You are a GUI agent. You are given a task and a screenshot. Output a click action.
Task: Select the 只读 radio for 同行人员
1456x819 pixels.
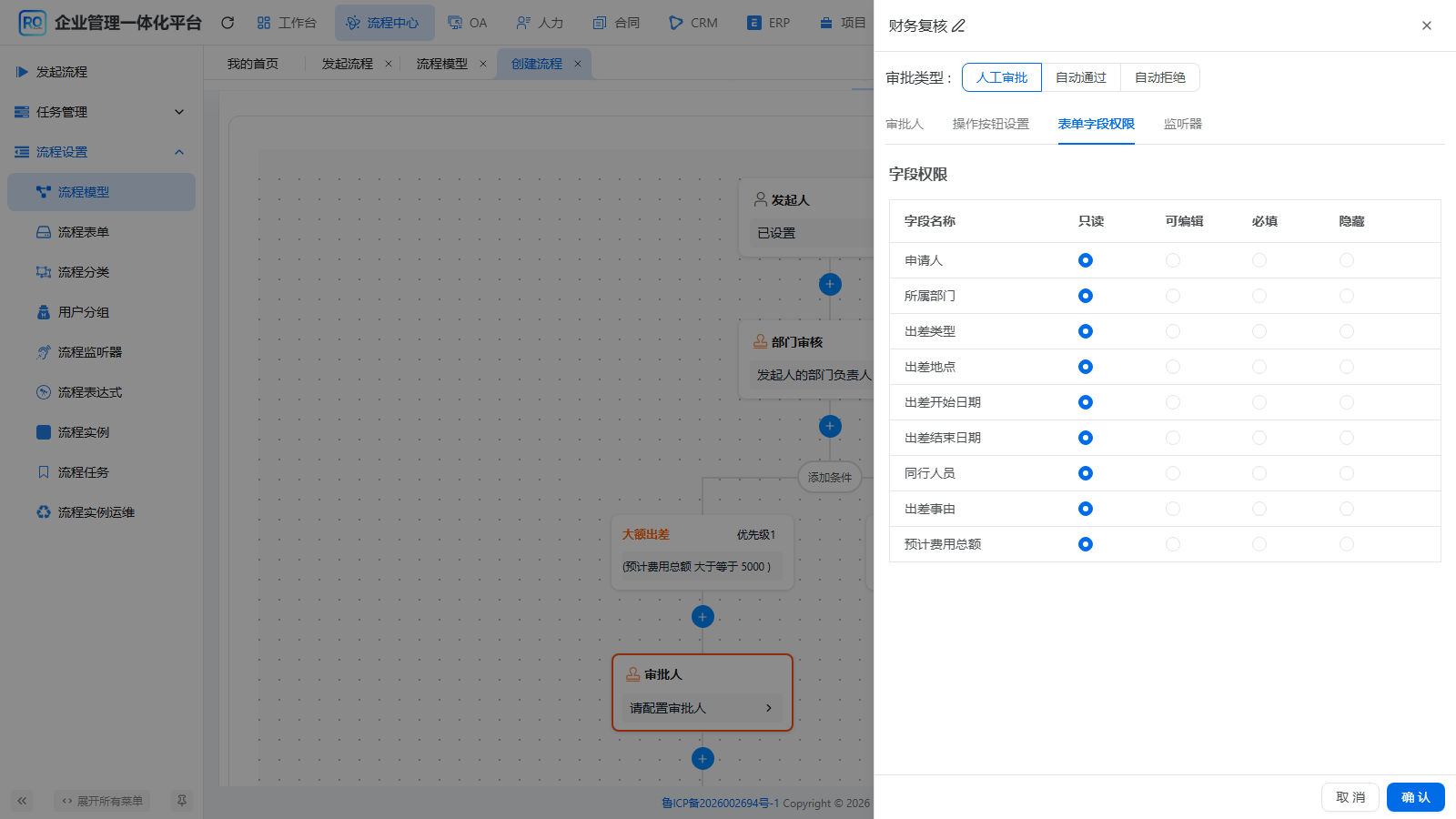pyautogui.click(x=1086, y=473)
